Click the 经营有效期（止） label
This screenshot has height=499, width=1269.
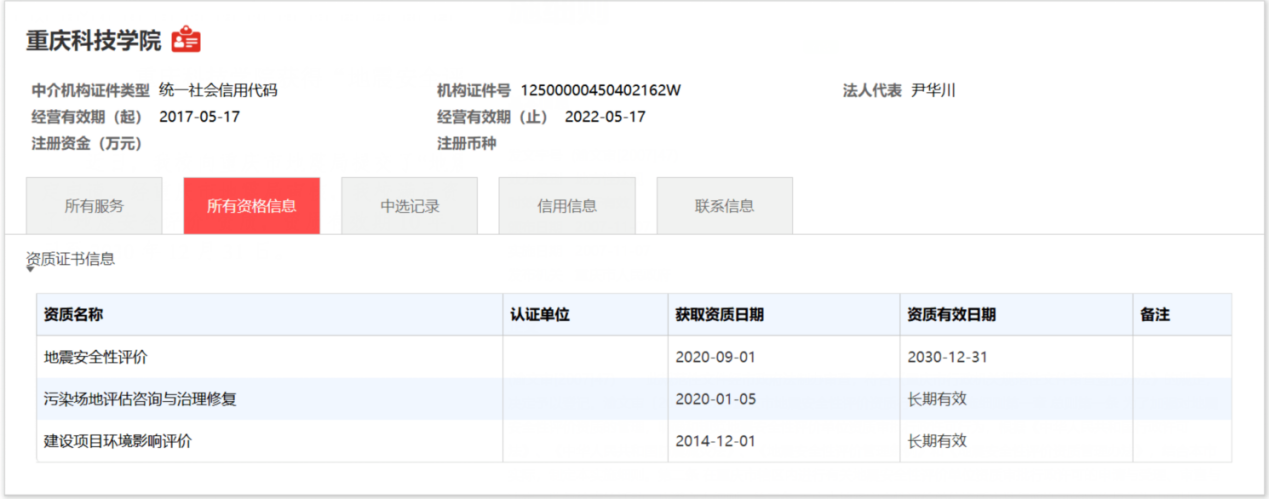pyautogui.click(x=493, y=116)
